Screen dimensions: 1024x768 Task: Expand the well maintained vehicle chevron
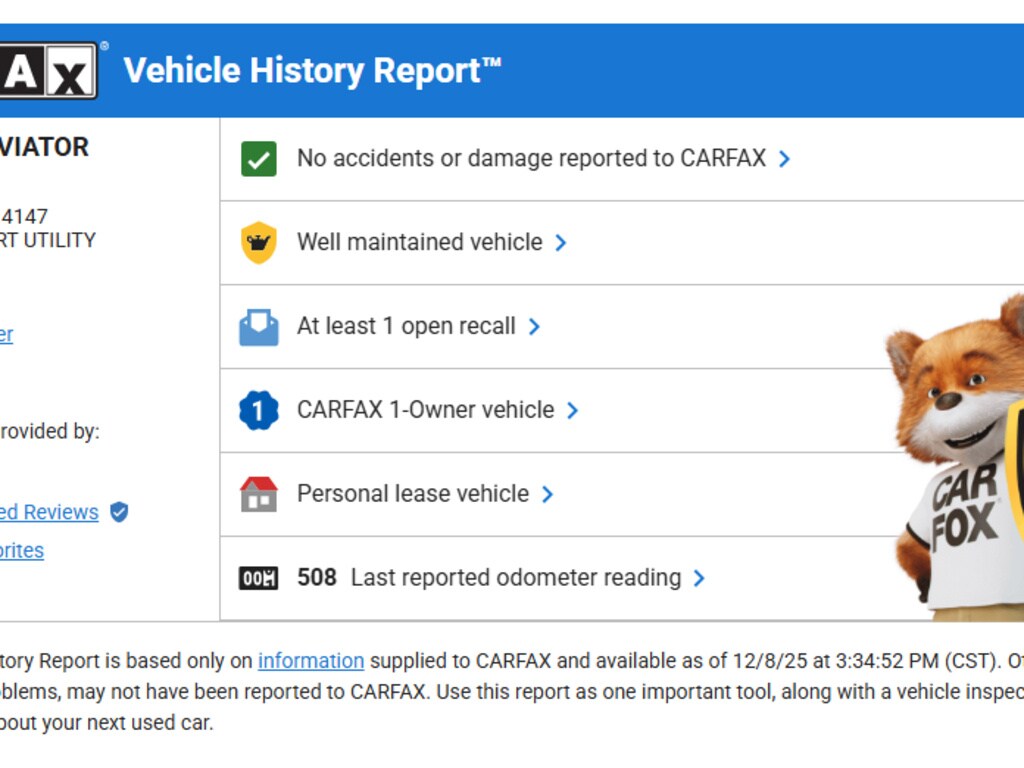tap(561, 243)
